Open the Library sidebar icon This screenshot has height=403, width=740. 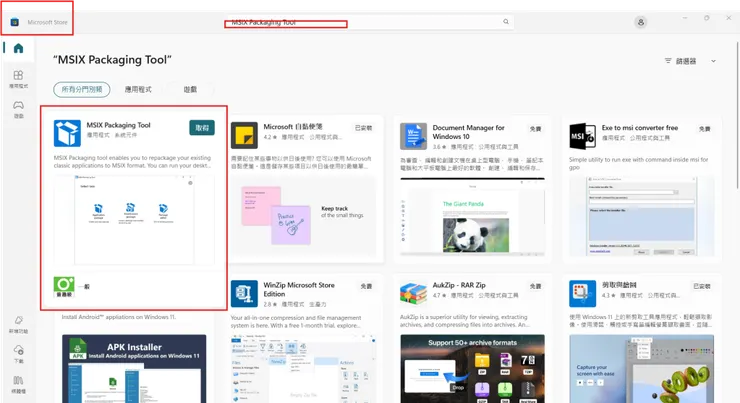(18, 384)
